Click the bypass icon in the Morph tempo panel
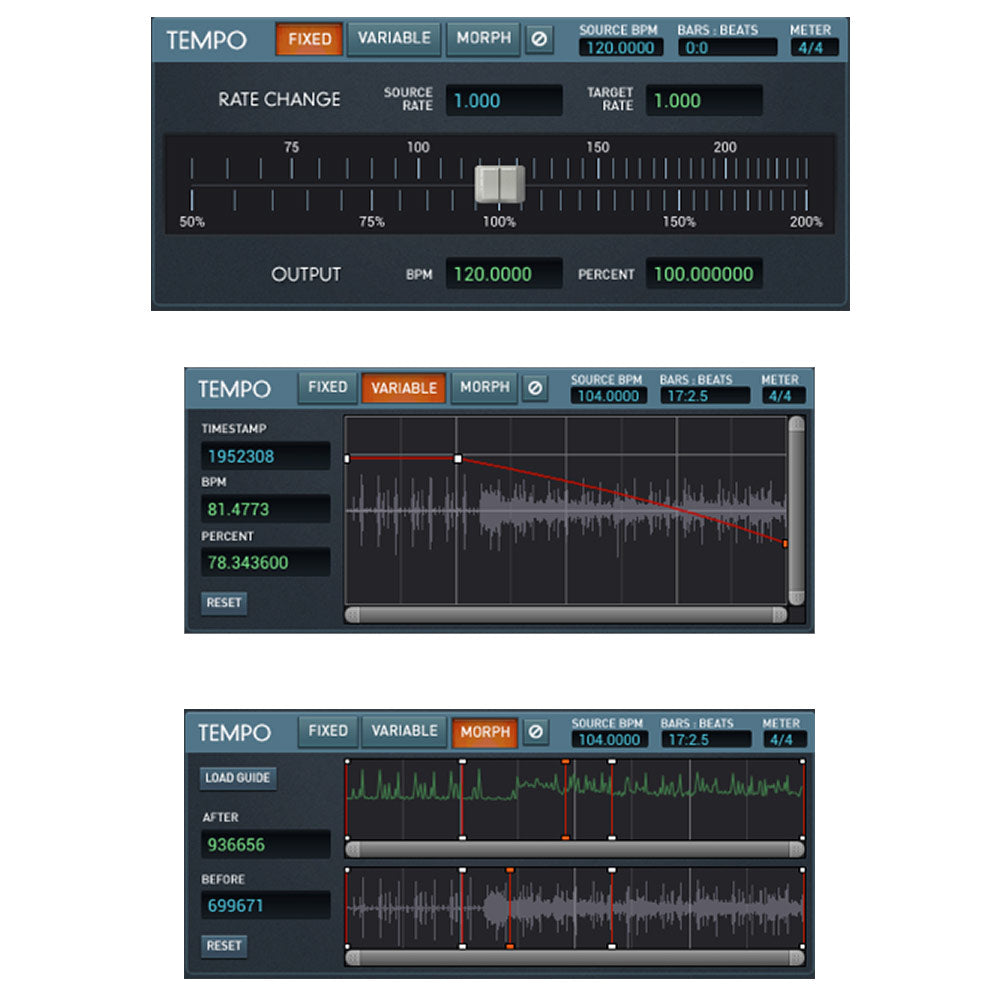 tap(537, 731)
